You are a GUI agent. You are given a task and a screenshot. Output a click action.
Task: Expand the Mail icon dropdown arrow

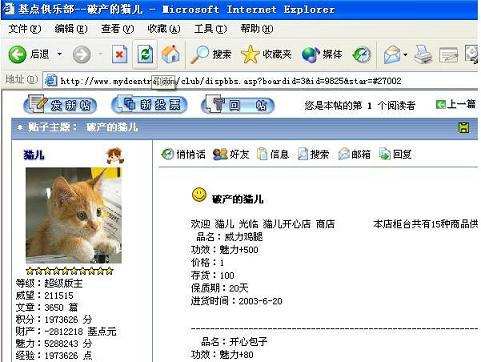[x=405, y=55]
